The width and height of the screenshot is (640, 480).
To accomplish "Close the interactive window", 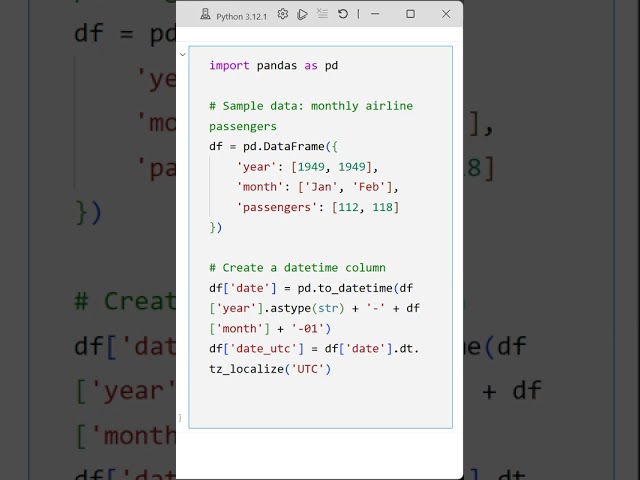I will [x=446, y=14].
